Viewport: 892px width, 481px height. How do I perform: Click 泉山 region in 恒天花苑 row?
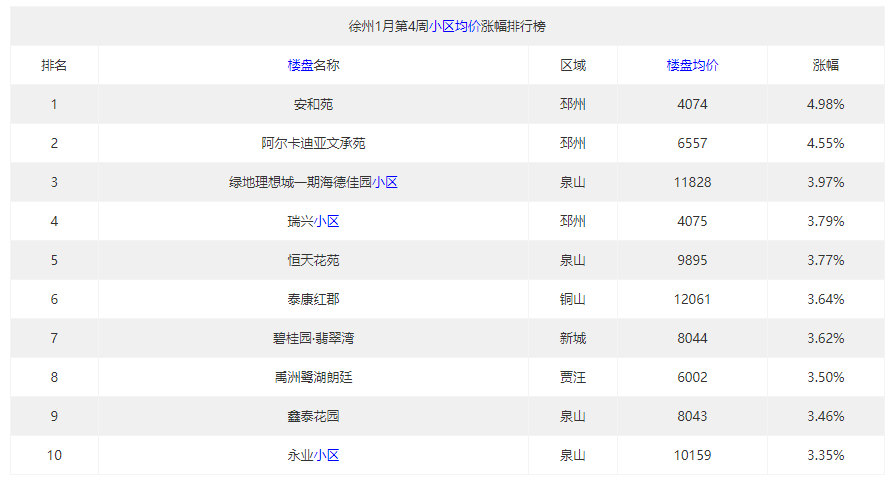(x=573, y=260)
